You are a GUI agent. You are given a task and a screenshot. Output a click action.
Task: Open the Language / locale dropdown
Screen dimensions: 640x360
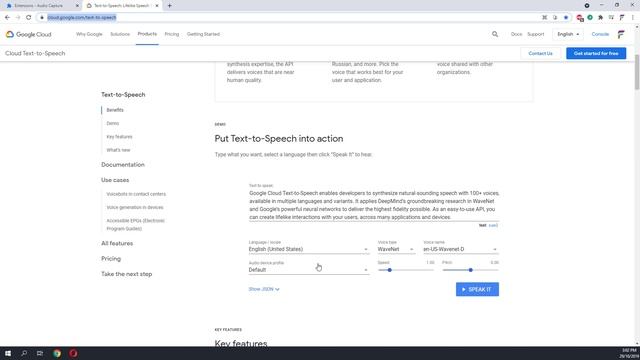309,249
